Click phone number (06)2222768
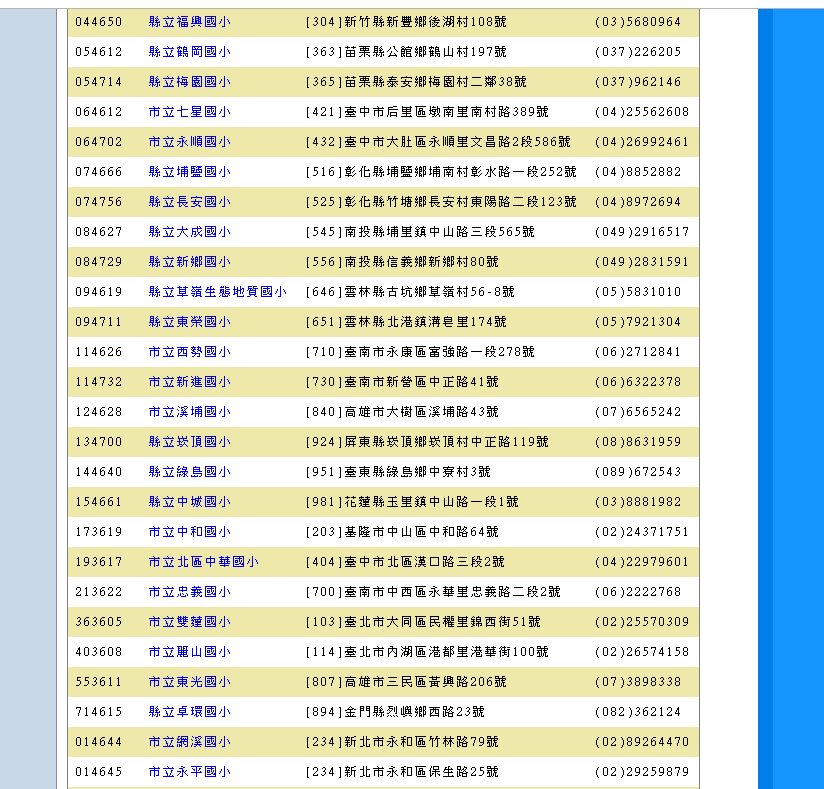 tap(638, 592)
